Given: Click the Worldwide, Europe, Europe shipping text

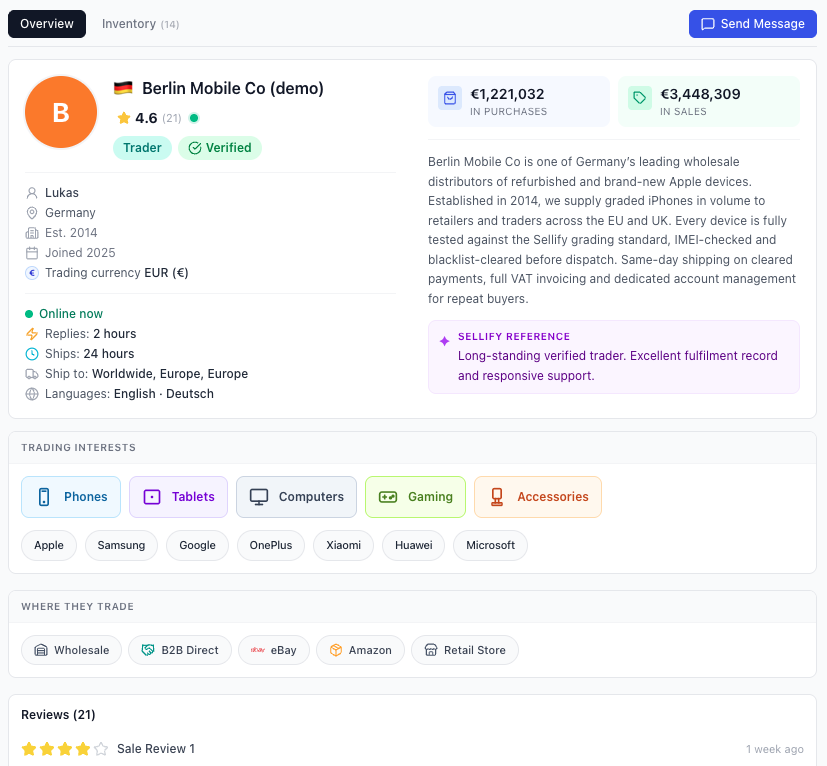Looking at the screenshot, I should pos(170,374).
